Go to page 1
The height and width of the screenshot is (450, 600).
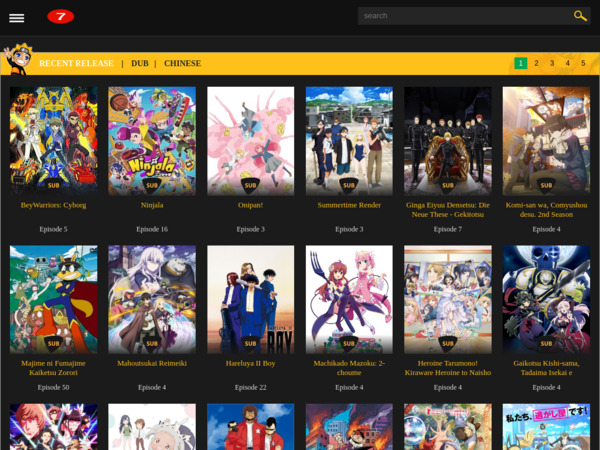coord(520,63)
